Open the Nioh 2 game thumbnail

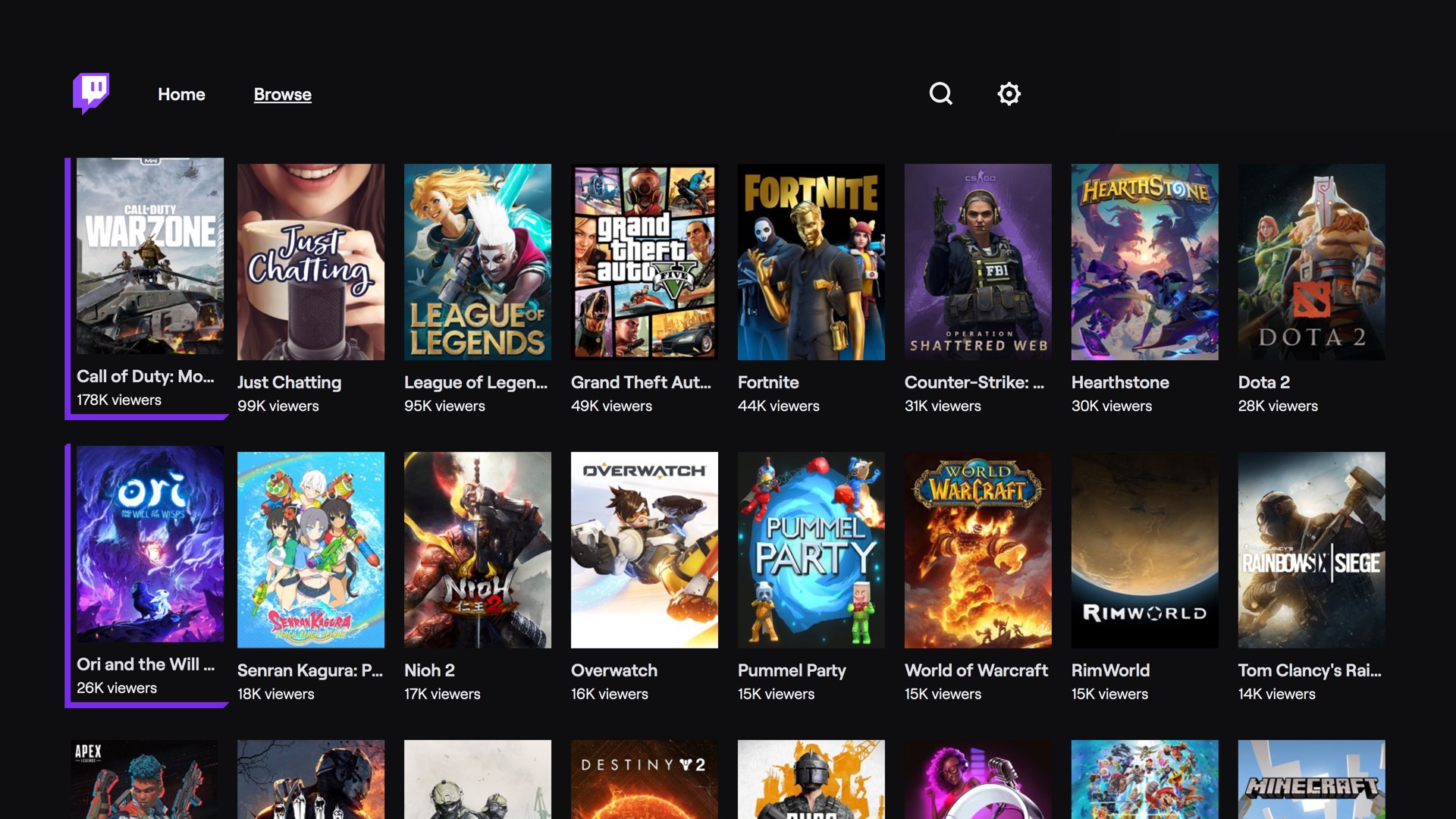click(477, 550)
